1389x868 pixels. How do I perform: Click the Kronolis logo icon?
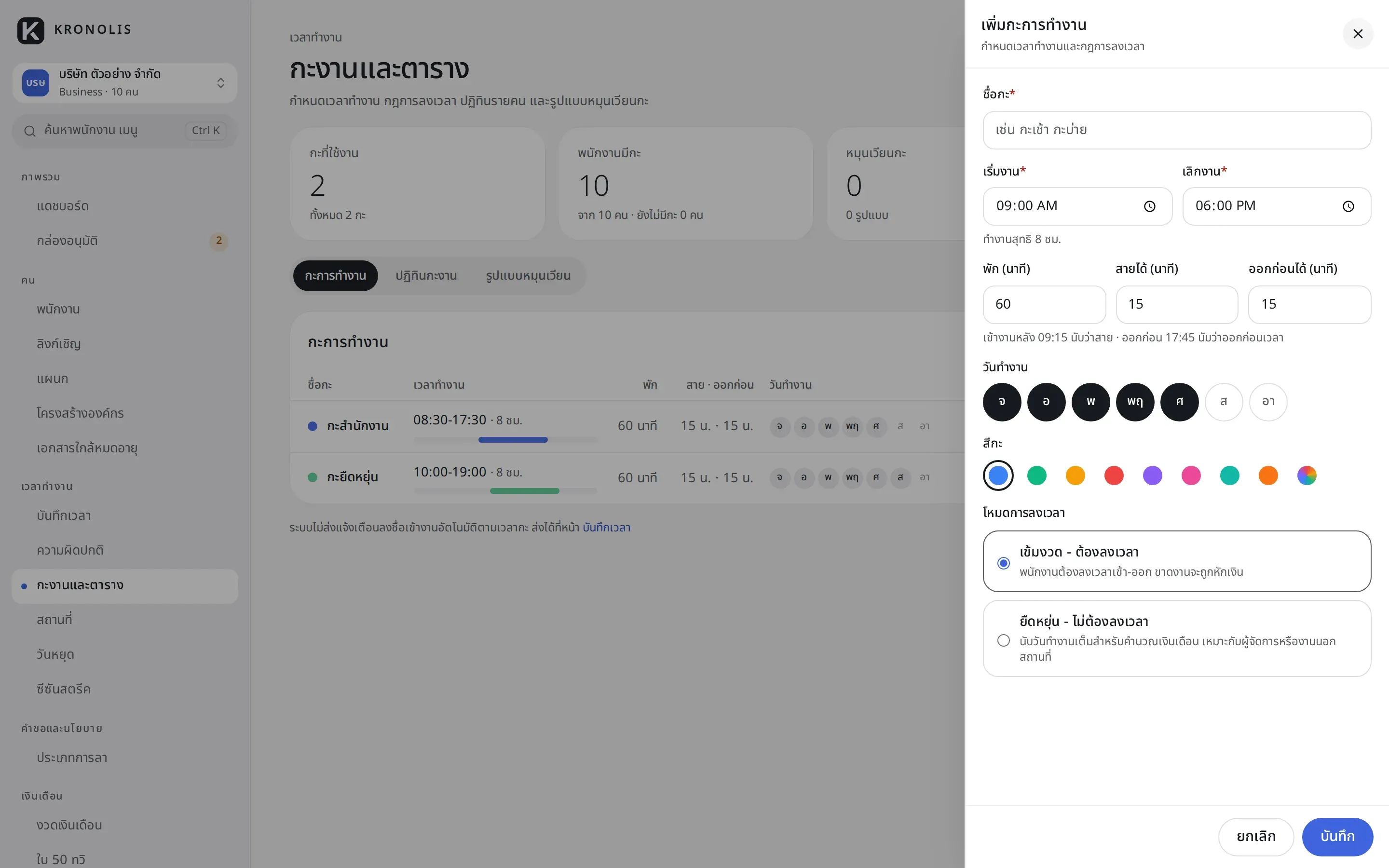(x=31, y=30)
